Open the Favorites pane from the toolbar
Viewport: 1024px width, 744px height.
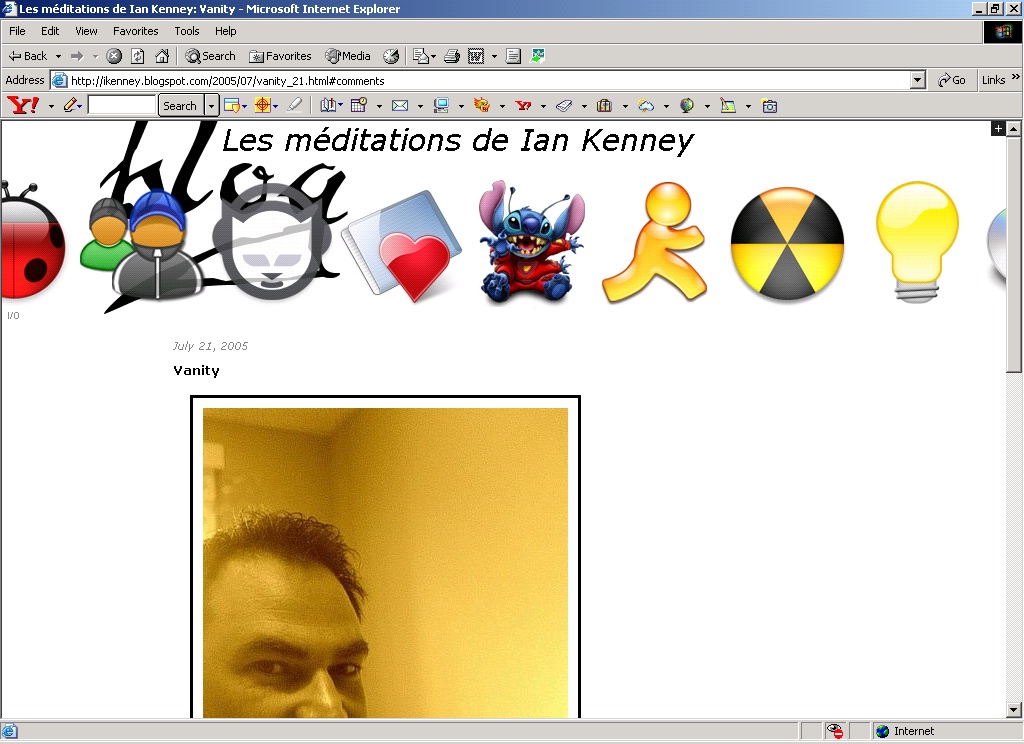tap(280, 56)
